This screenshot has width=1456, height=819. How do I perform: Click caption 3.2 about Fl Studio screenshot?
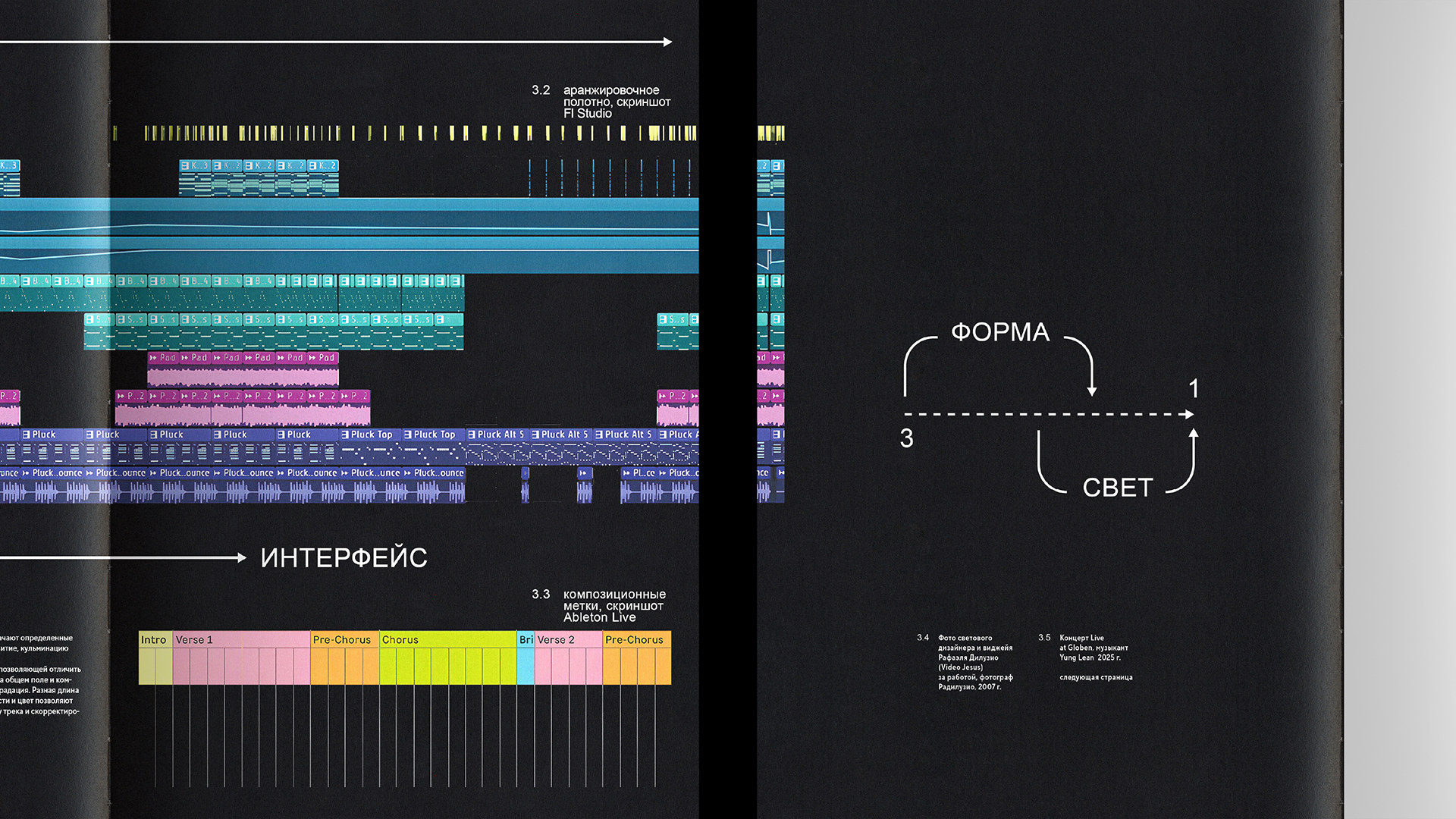click(616, 102)
